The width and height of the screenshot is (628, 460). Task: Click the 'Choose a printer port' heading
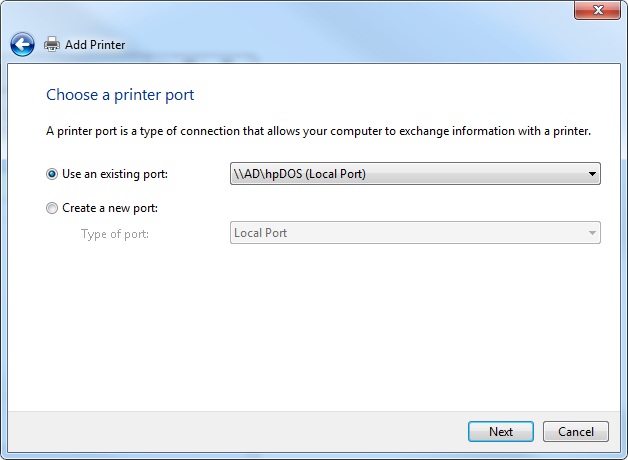point(120,95)
